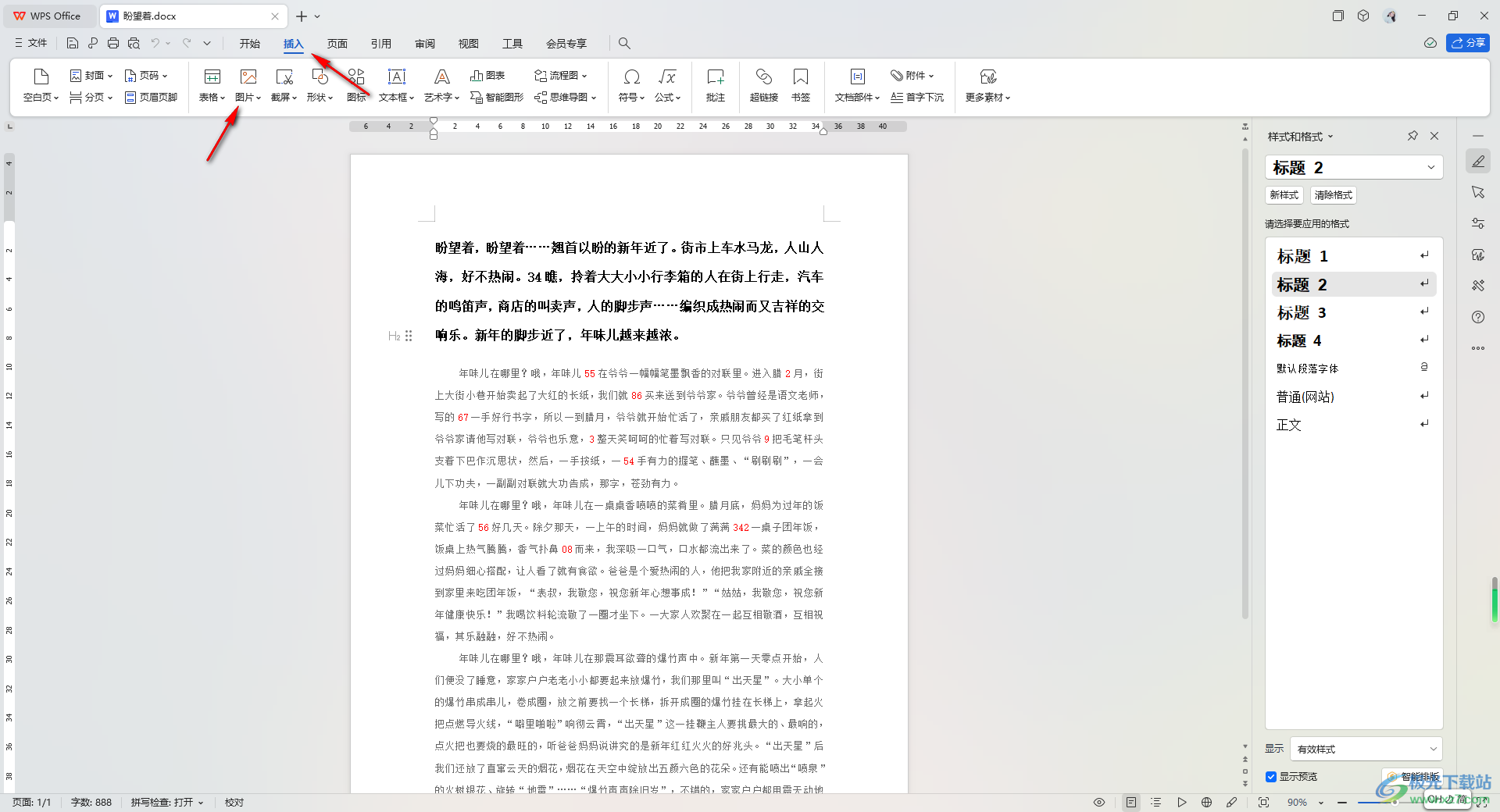Toggle eye protection mode icon in status bar

click(x=1099, y=802)
